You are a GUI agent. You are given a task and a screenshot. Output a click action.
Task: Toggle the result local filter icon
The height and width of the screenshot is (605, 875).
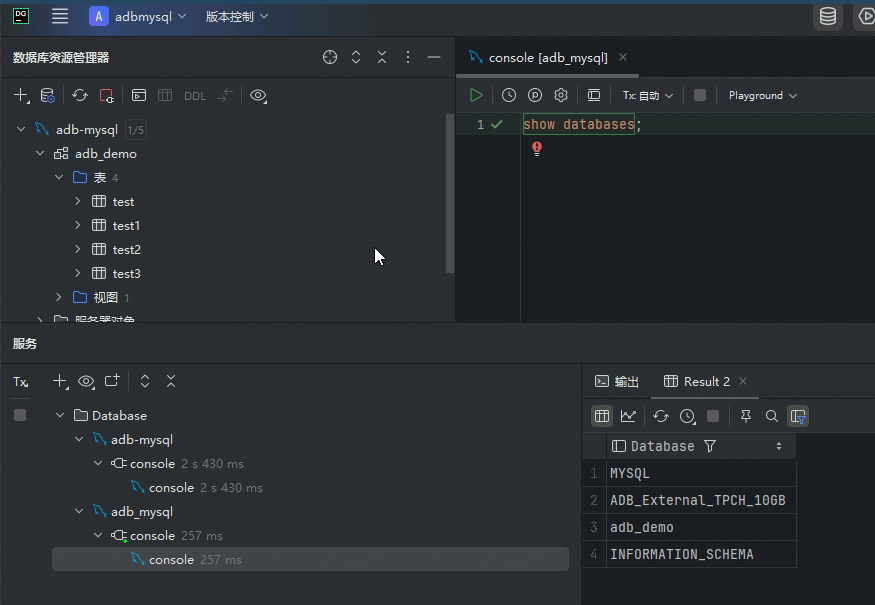[x=798, y=416]
